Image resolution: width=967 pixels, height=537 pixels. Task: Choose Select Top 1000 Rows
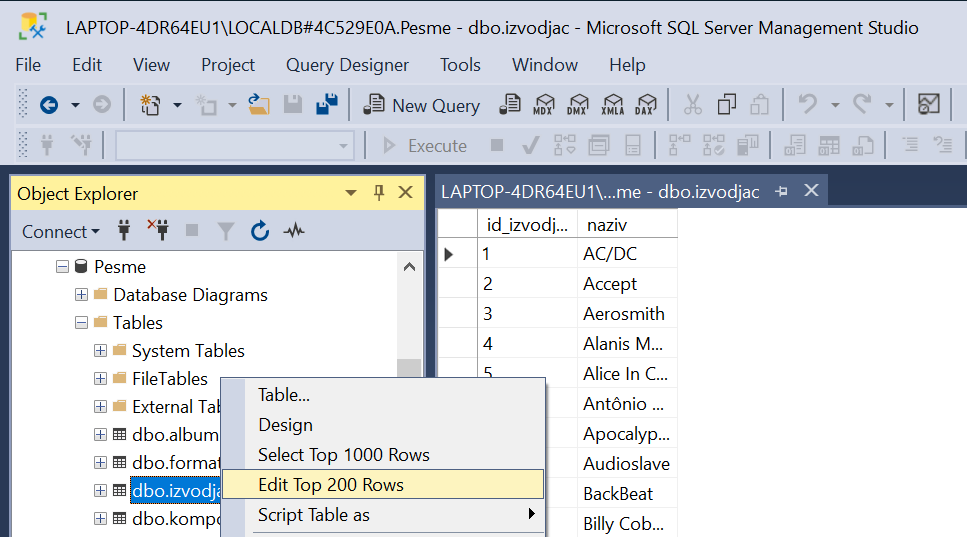point(383,455)
